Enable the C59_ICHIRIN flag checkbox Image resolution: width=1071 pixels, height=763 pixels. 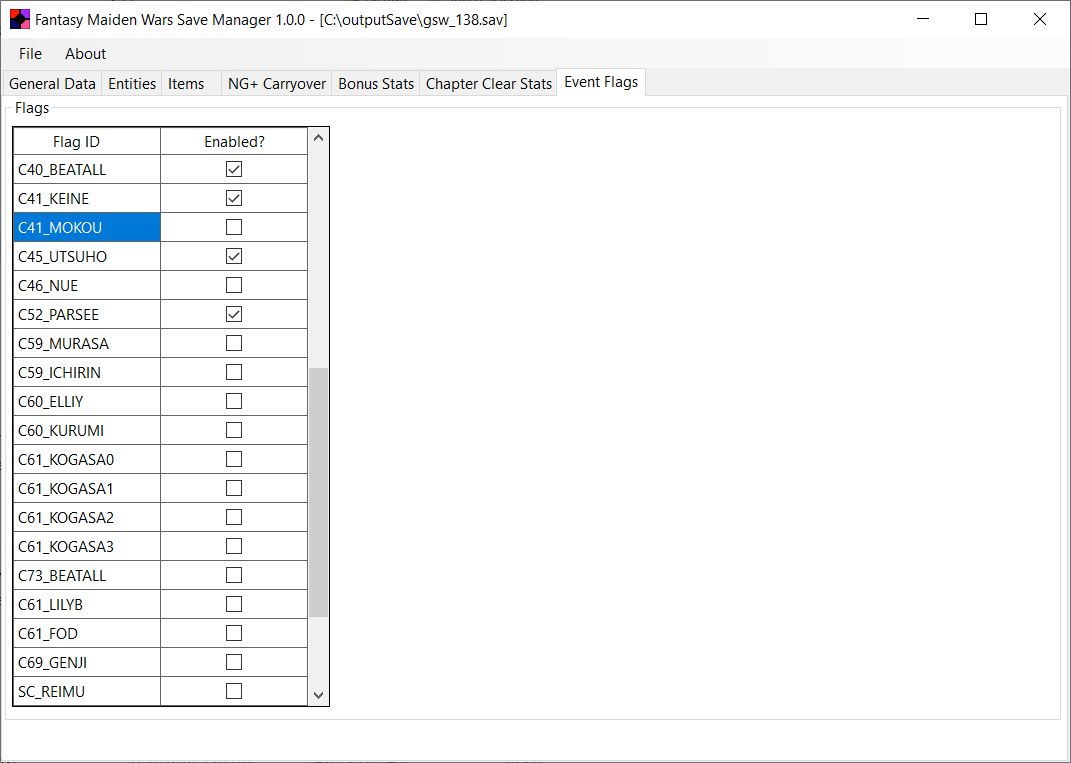coord(234,372)
